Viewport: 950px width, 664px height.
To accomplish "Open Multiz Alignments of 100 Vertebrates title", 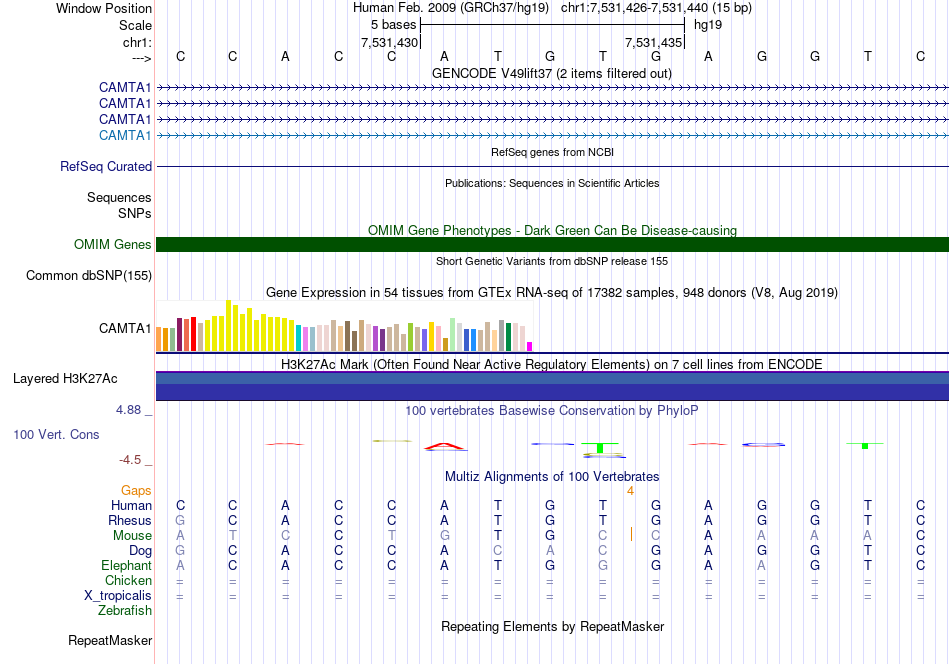I will pyautogui.click(x=552, y=476).
